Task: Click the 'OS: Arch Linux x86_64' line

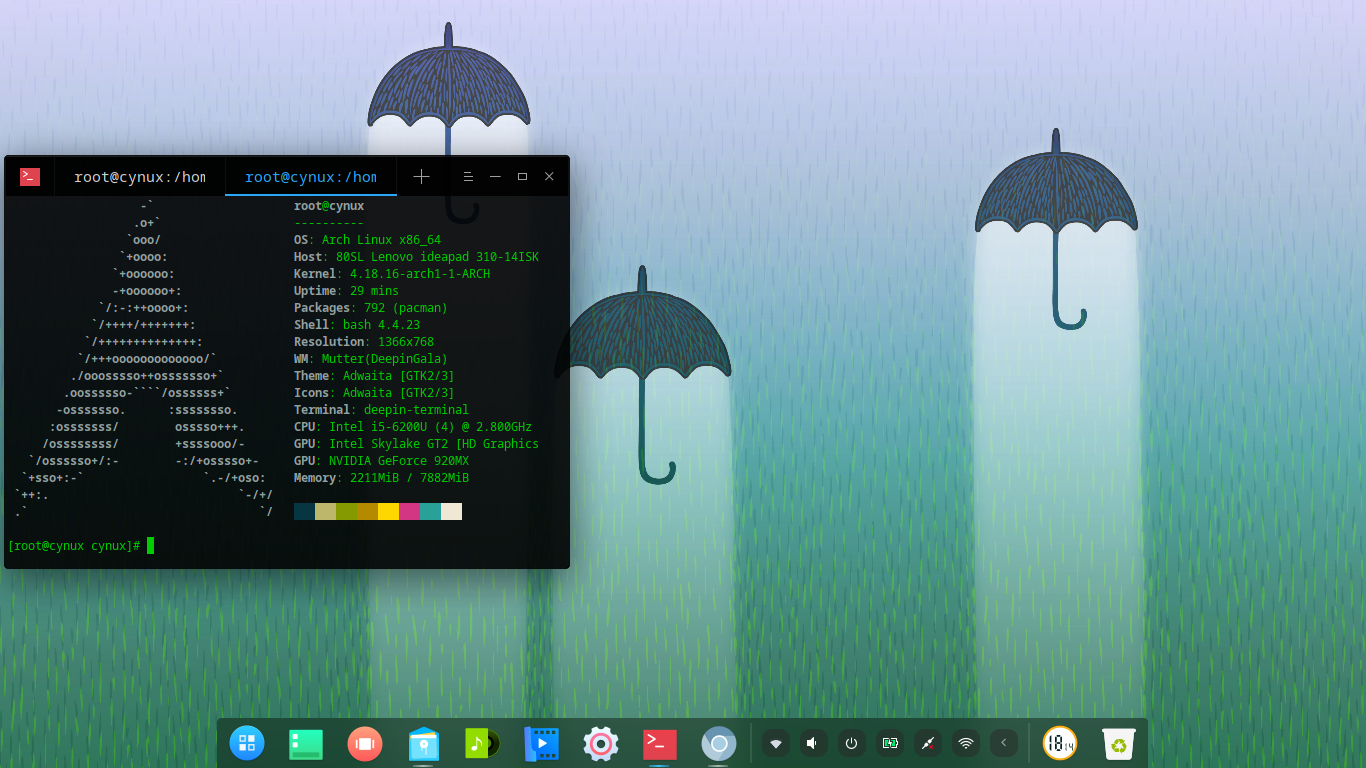Action: 367,240
